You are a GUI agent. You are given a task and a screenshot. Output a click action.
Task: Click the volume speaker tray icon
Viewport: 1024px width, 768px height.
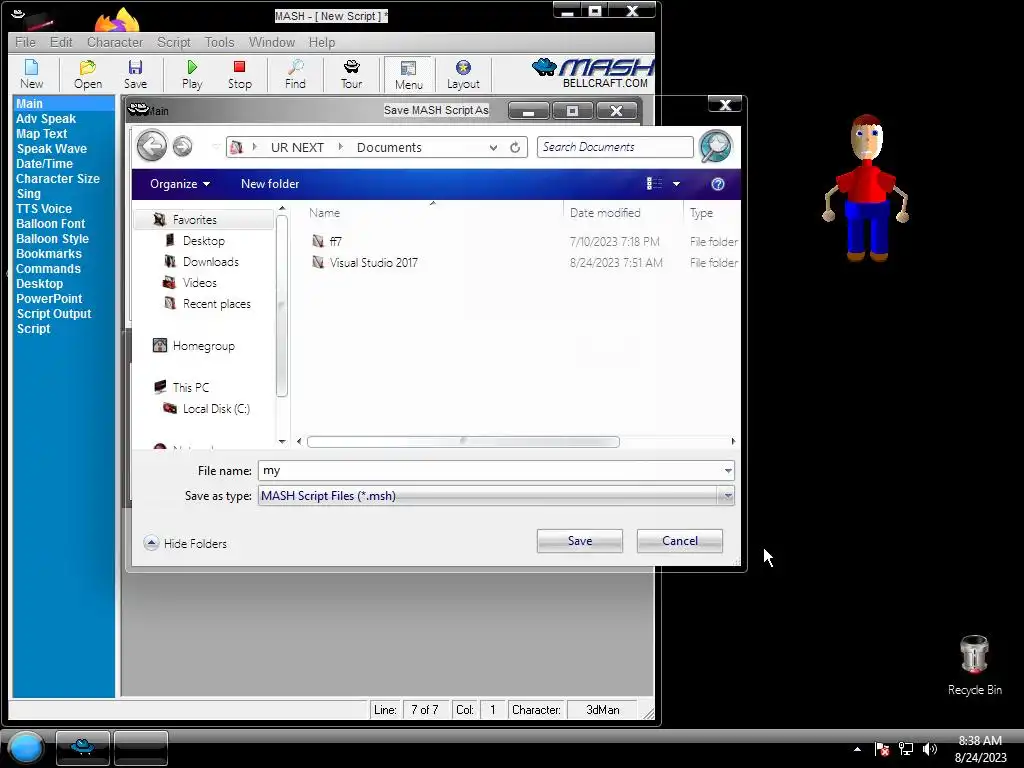click(x=929, y=749)
